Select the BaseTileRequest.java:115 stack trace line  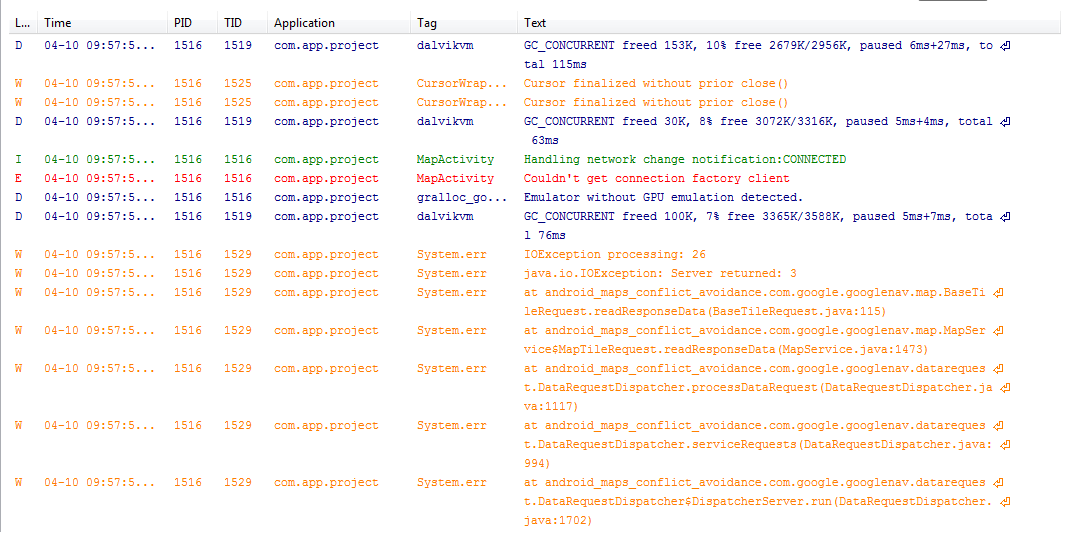764,302
